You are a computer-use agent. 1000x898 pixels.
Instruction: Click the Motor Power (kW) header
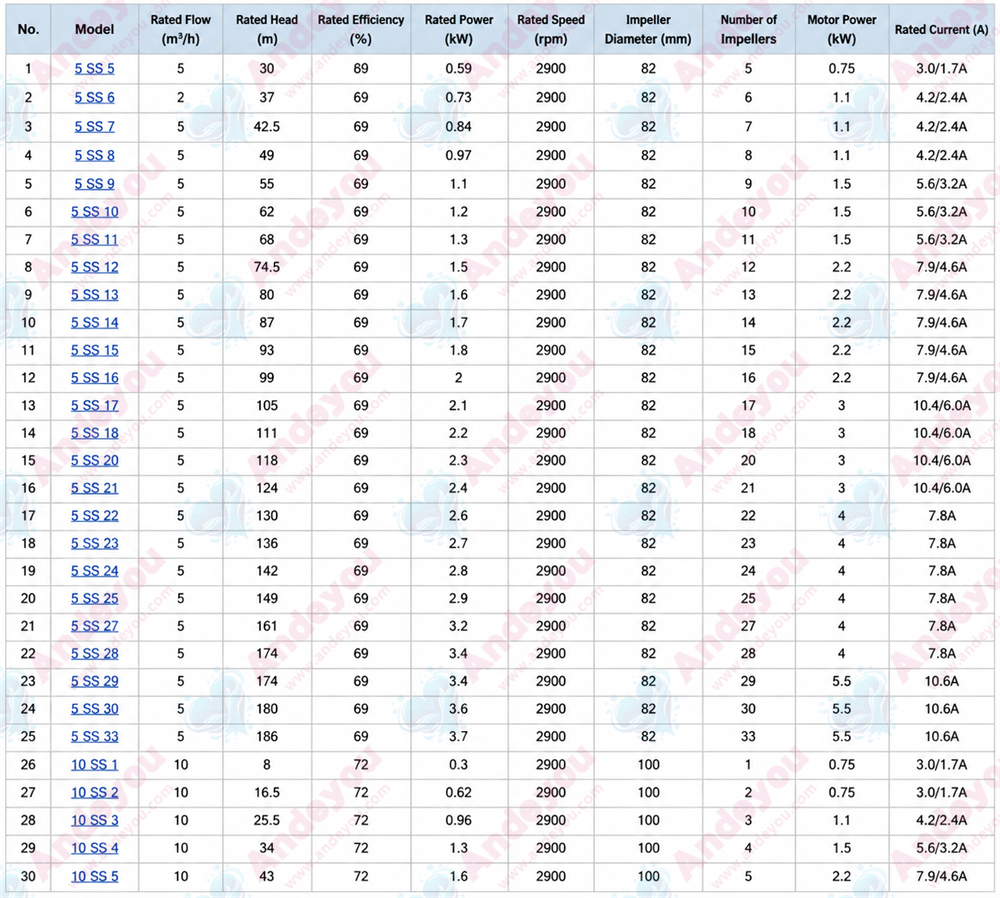[842, 29]
